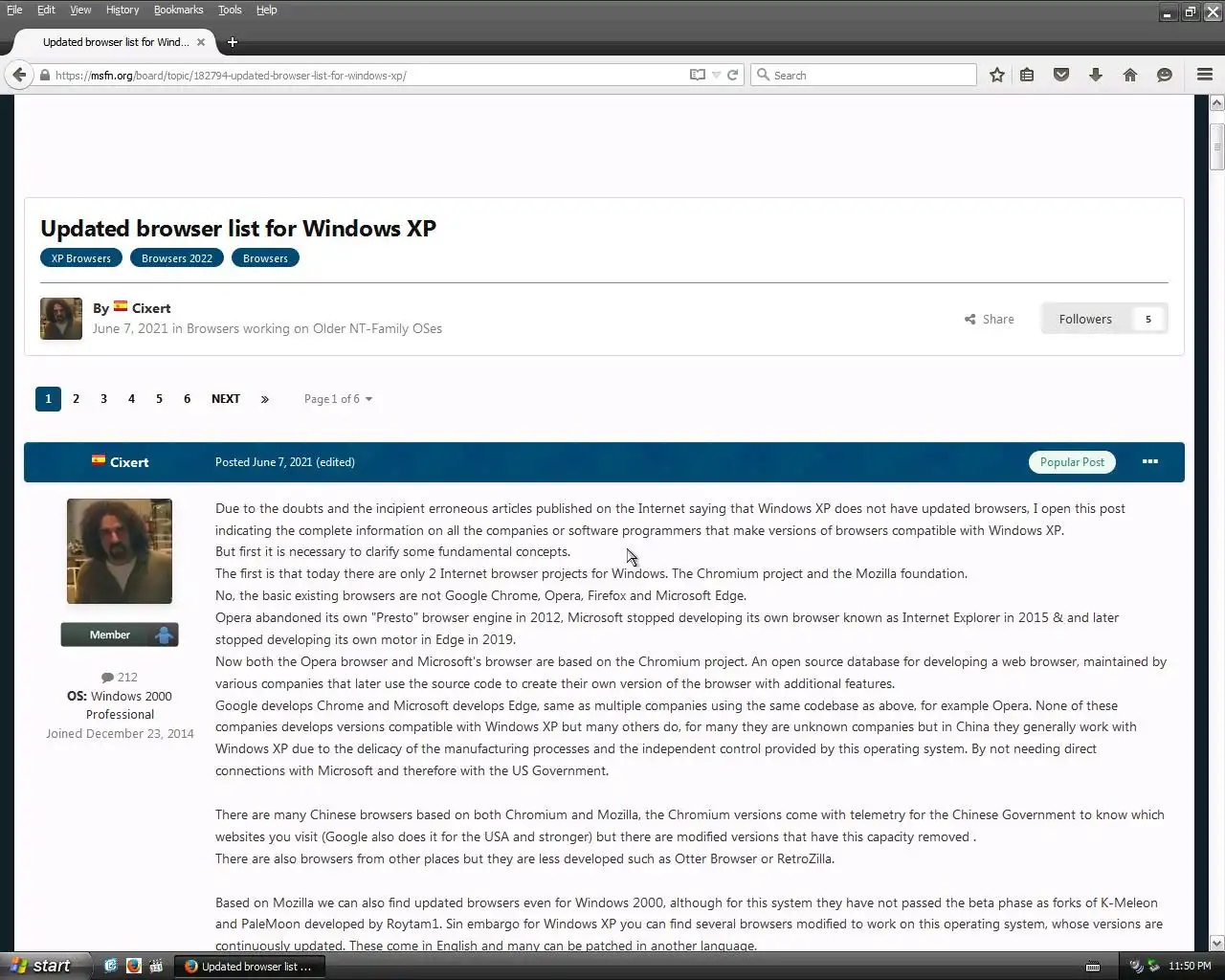This screenshot has width=1225, height=980.
Task: Click the wireless network tray icon
Action: click(1135, 967)
